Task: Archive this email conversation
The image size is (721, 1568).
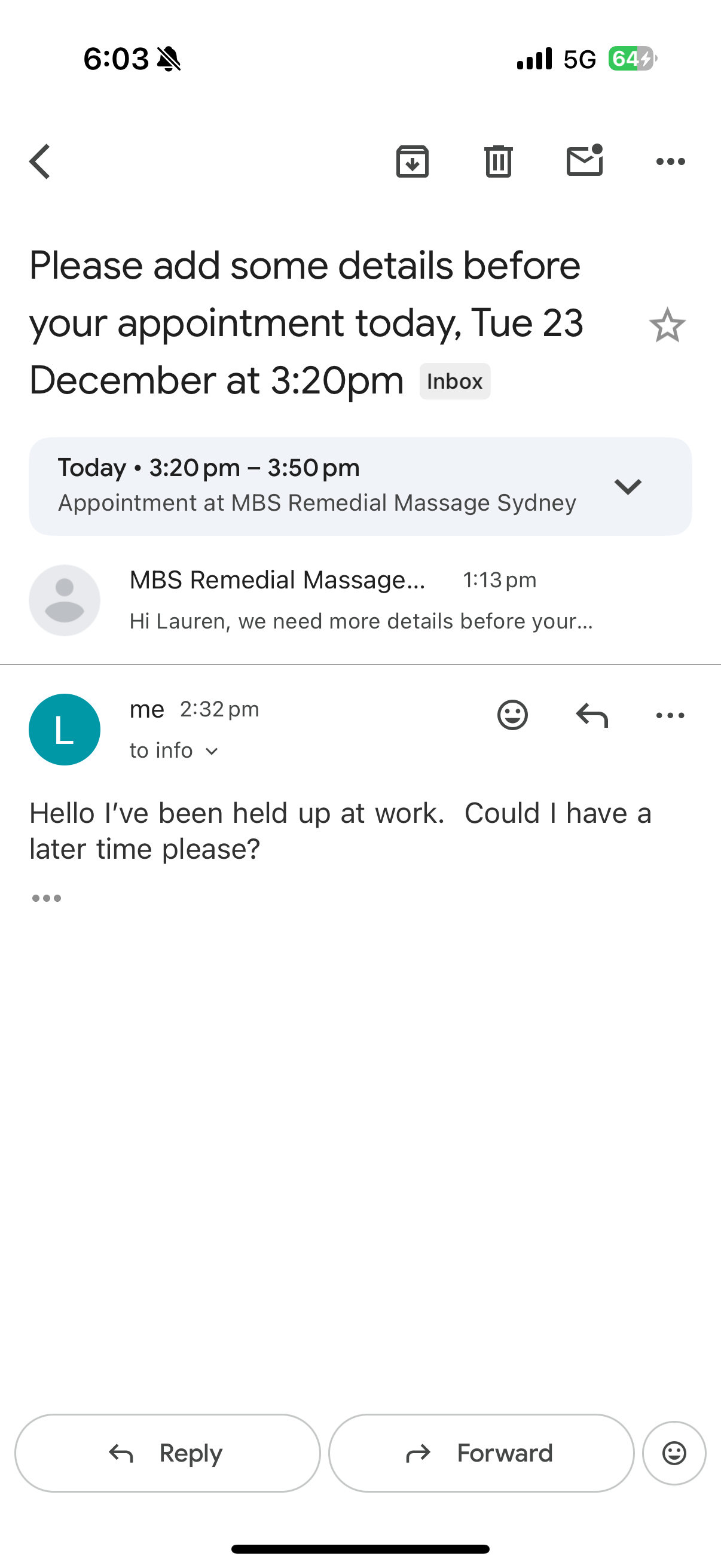Action: click(x=413, y=162)
